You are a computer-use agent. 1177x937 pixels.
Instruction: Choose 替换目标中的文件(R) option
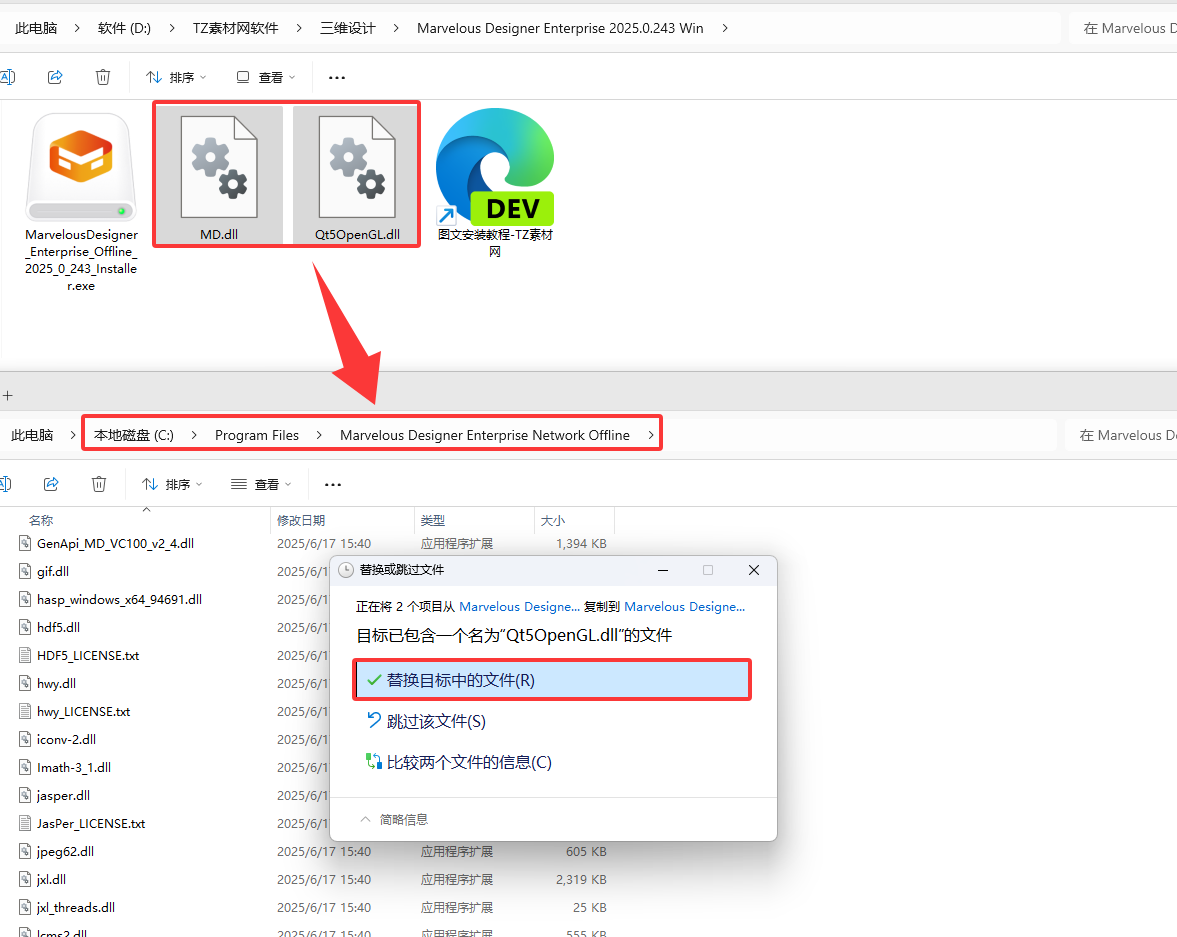[552, 680]
